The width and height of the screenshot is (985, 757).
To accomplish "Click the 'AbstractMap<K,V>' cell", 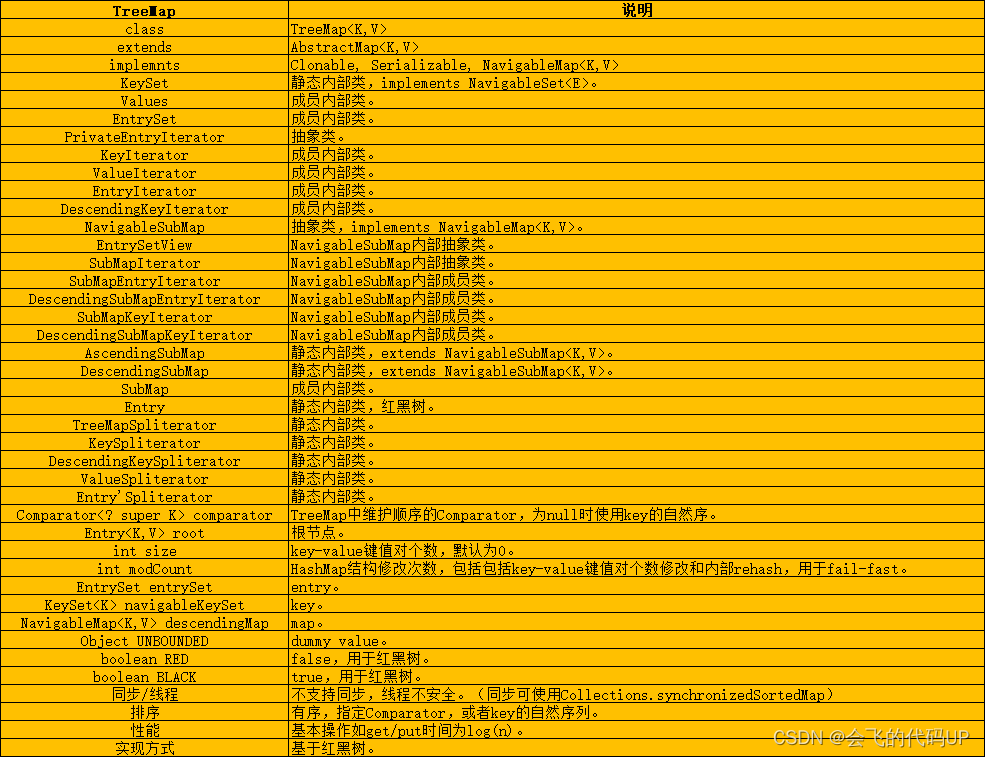I will coord(636,47).
